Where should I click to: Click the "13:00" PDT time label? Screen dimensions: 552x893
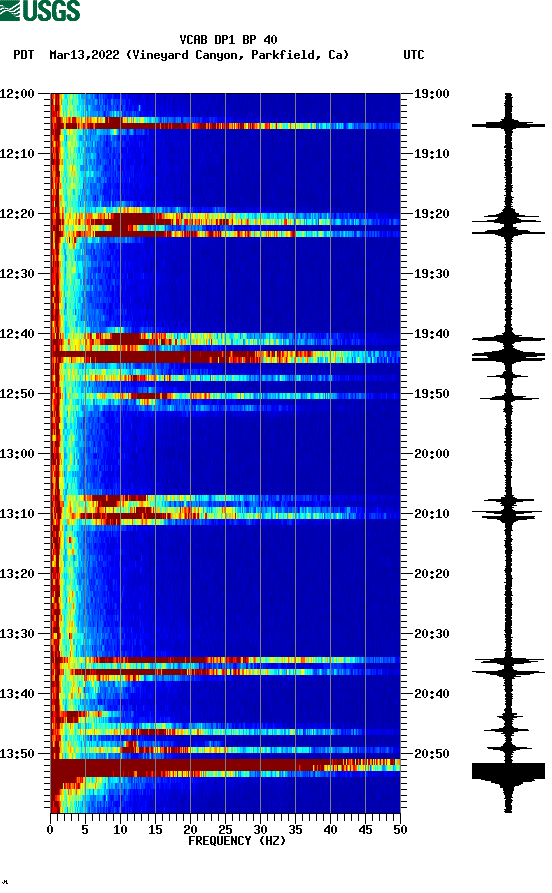coord(18,453)
